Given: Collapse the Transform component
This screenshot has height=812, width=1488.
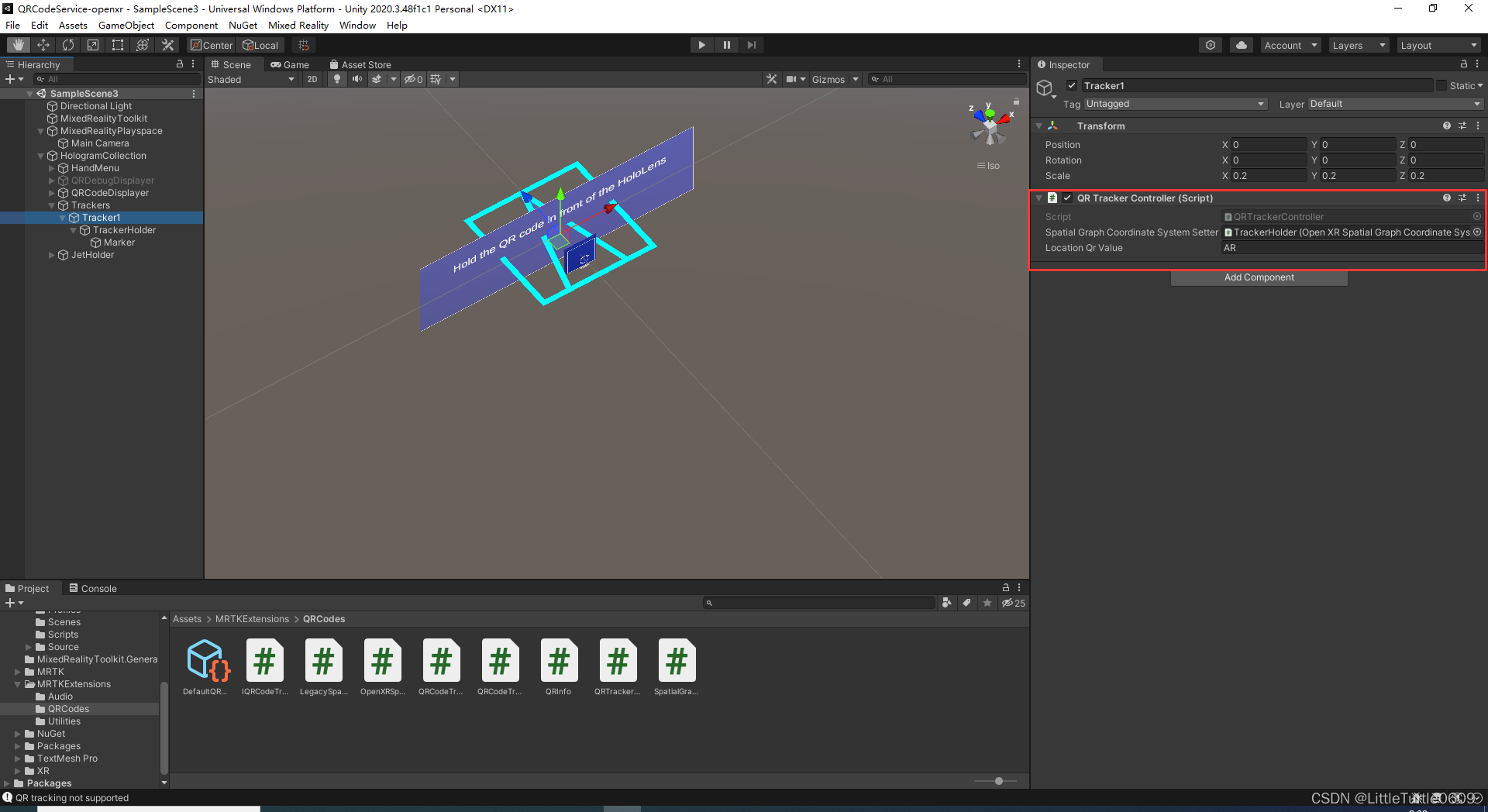Looking at the screenshot, I should [x=1038, y=126].
